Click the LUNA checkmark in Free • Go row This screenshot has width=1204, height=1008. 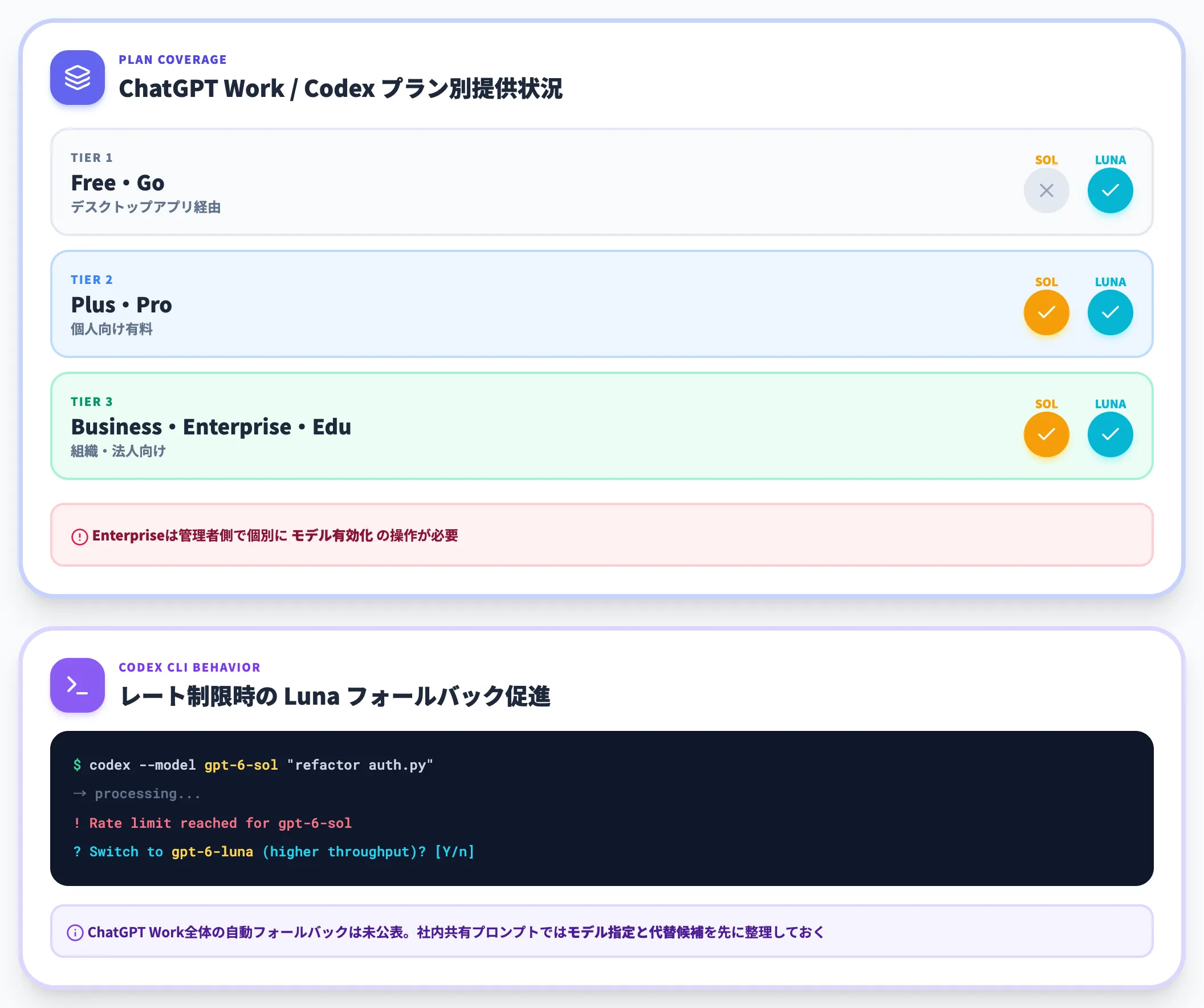pos(1110,190)
